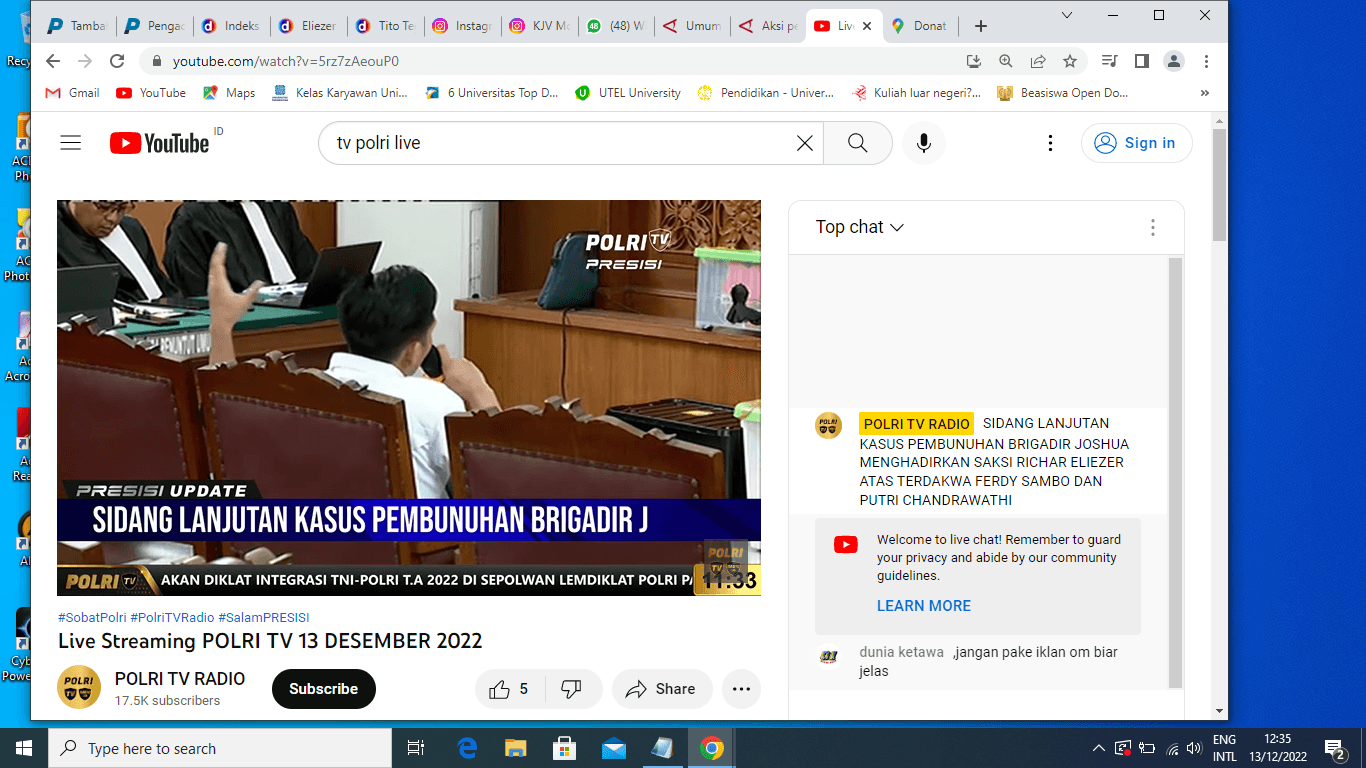Open Chrome tab search chevron

tap(1067, 15)
